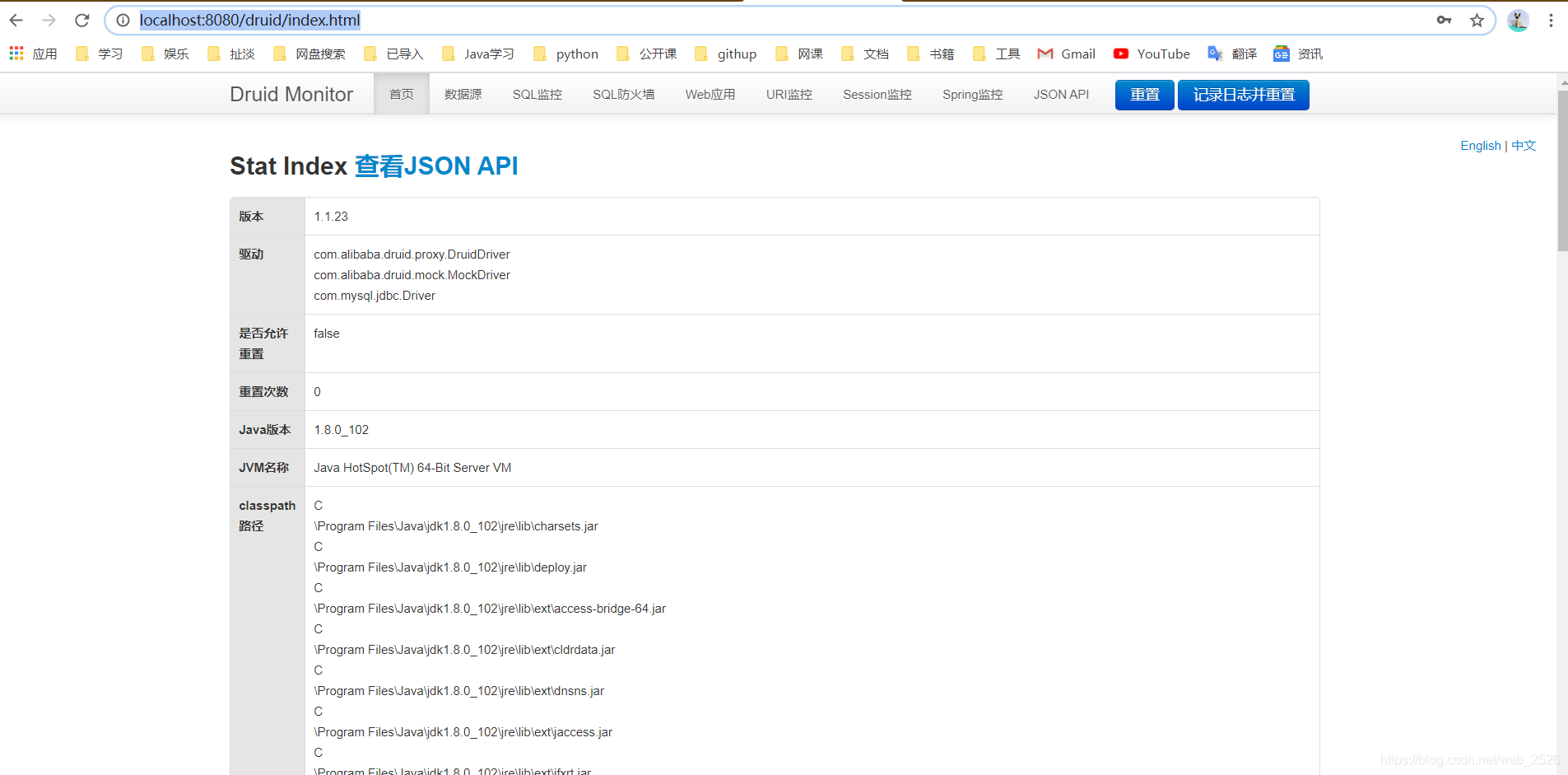
Task: Open the Chrome three-dot menu
Action: click(1551, 20)
